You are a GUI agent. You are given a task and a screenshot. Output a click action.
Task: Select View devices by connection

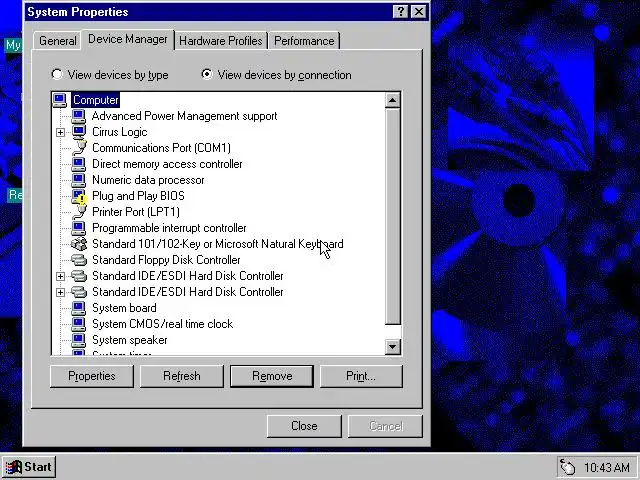(x=276, y=75)
